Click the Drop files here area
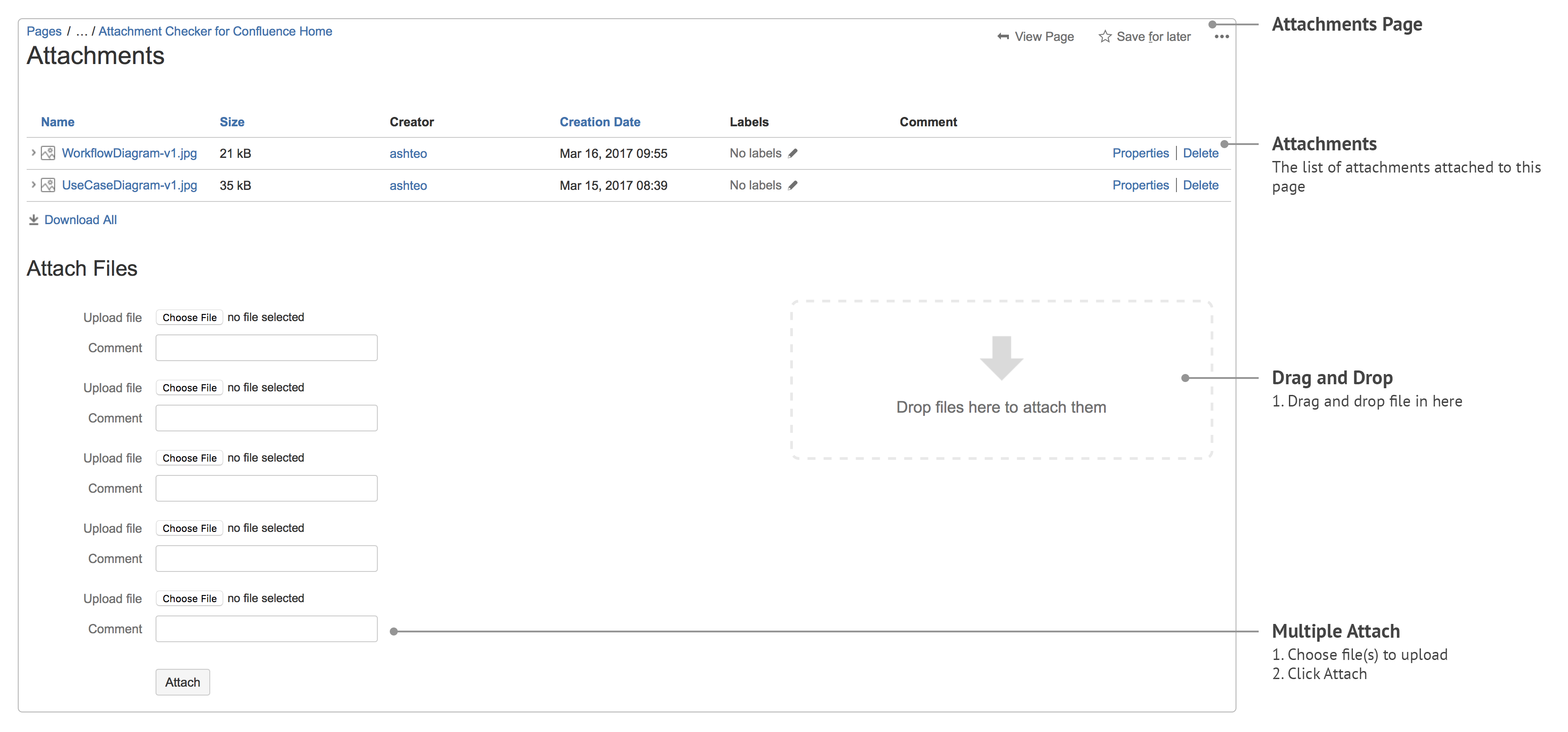This screenshot has width=1568, height=732. (1001, 380)
